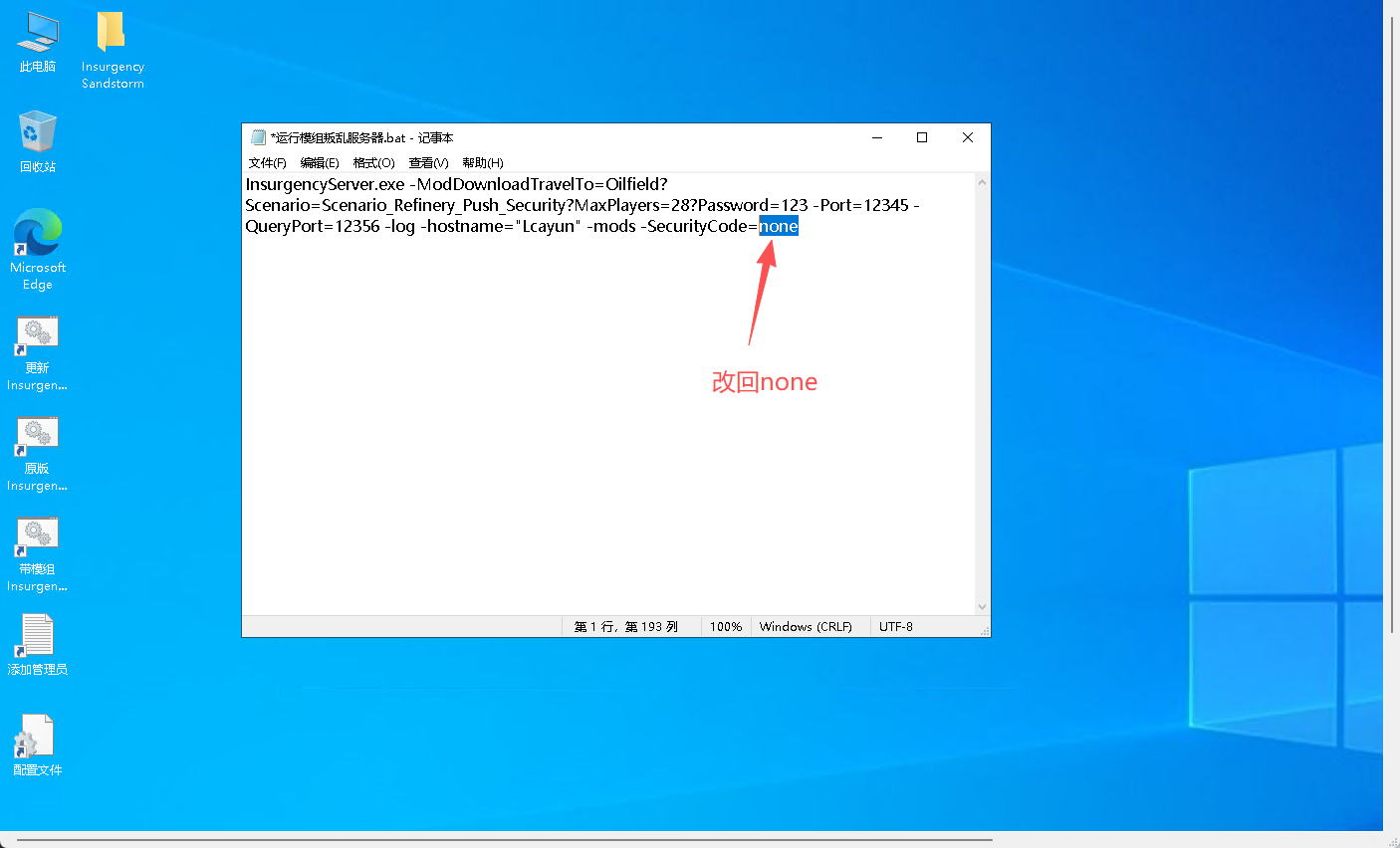Select the 更新 Insurgency batch shortcut
This screenshot has width=1400, height=848.
37,353
